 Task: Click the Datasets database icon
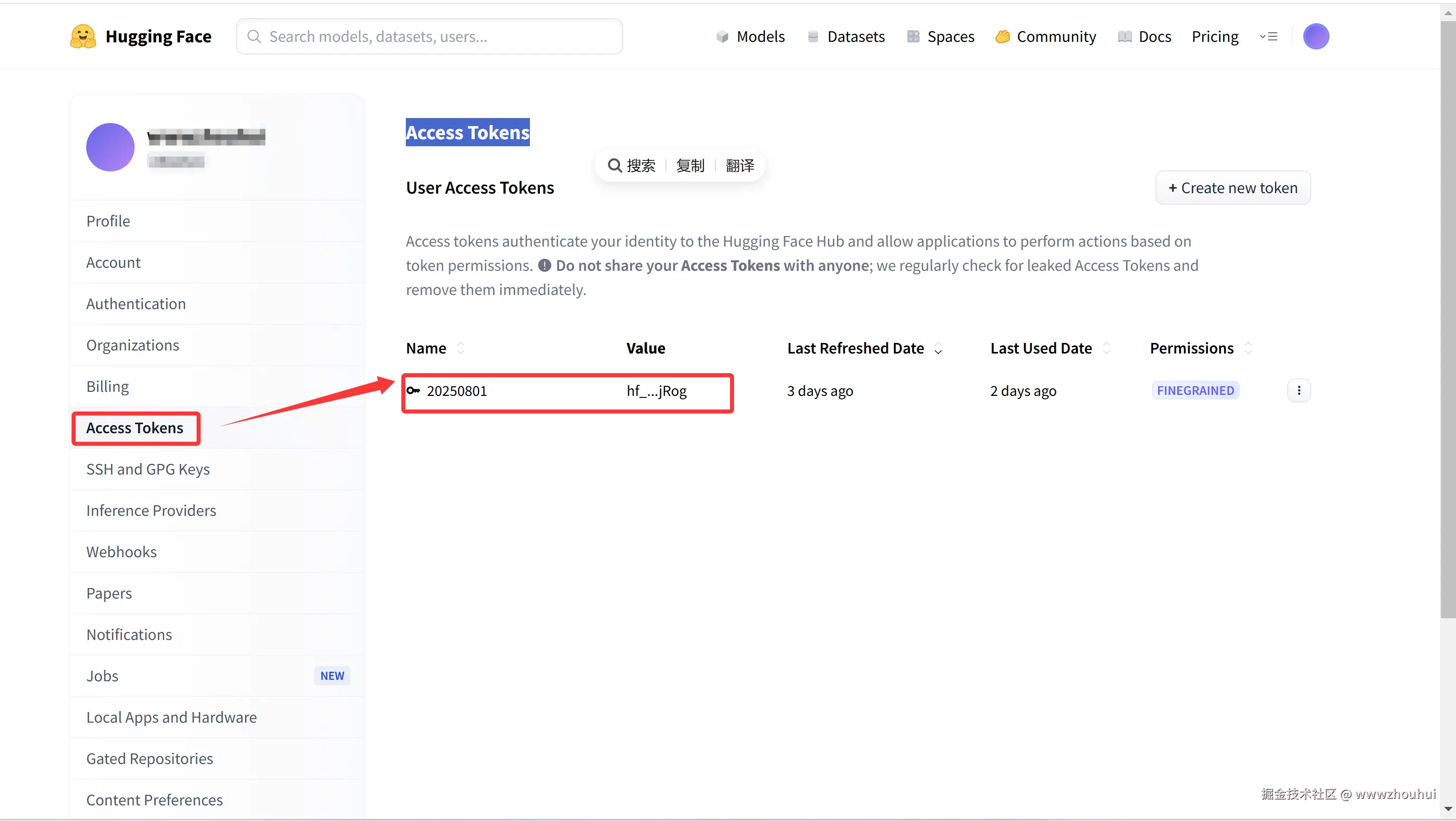tap(813, 36)
